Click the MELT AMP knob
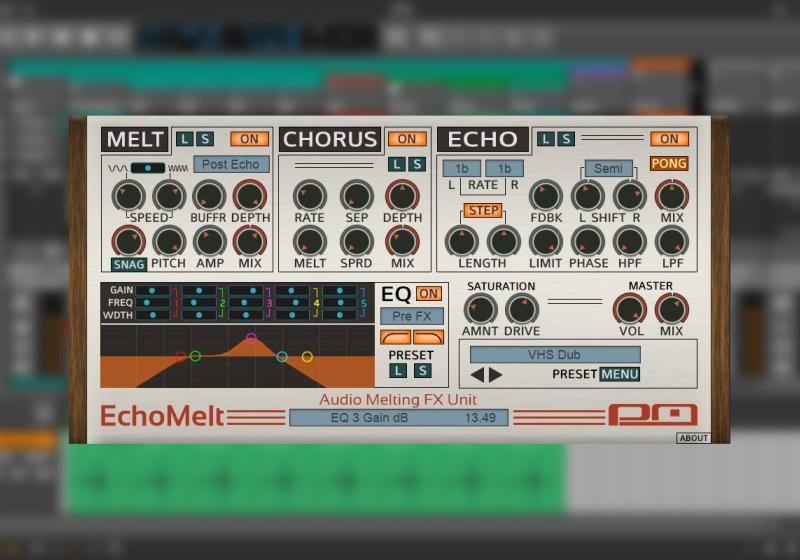Screen dimensions: 800x560 click(x=209, y=241)
